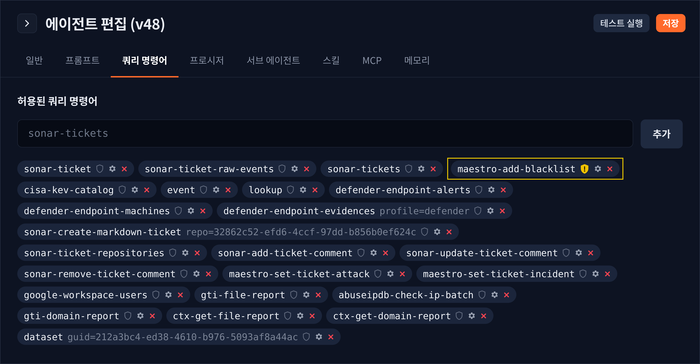Click the 테스트 실행 button
700x364 pixels.
pos(621,23)
